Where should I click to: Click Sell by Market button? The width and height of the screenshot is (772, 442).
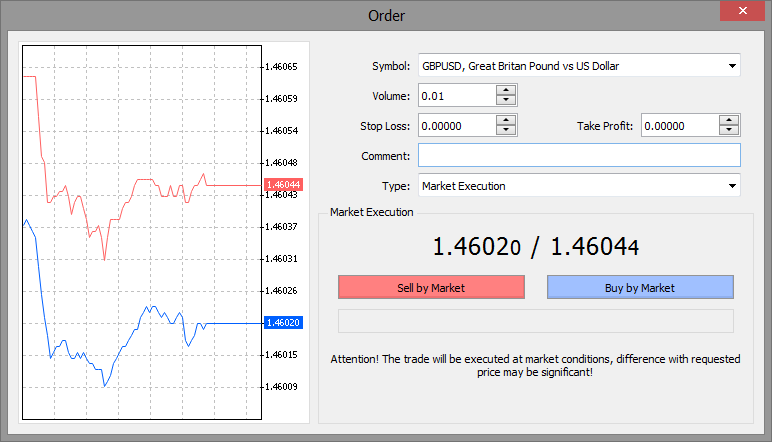pyautogui.click(x=431, y=287)
